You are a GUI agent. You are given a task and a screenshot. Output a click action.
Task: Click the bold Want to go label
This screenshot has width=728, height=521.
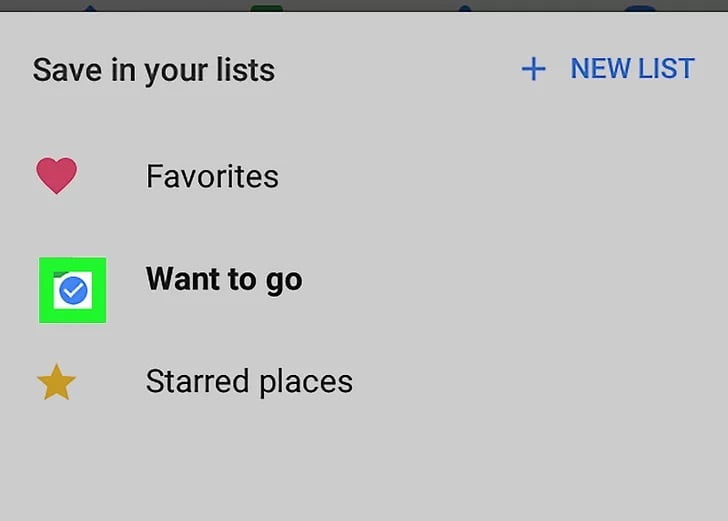(224, 280)
